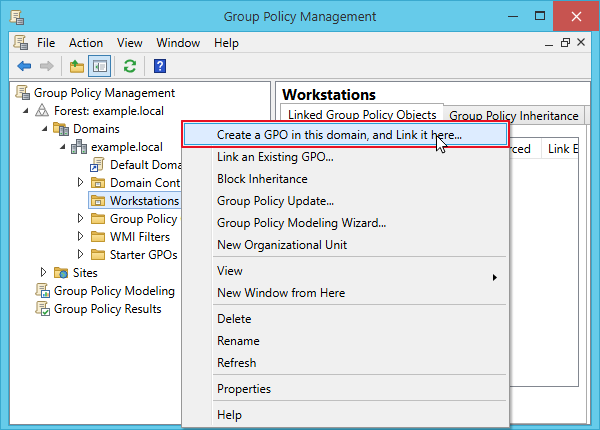Select Group Policy Results tree item

point(108,309)
